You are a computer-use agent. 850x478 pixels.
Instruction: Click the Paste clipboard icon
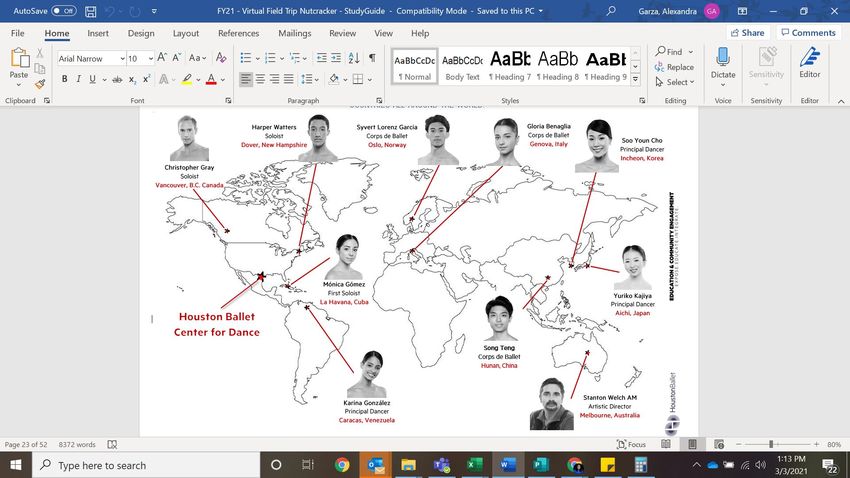(x=19, y=58)
